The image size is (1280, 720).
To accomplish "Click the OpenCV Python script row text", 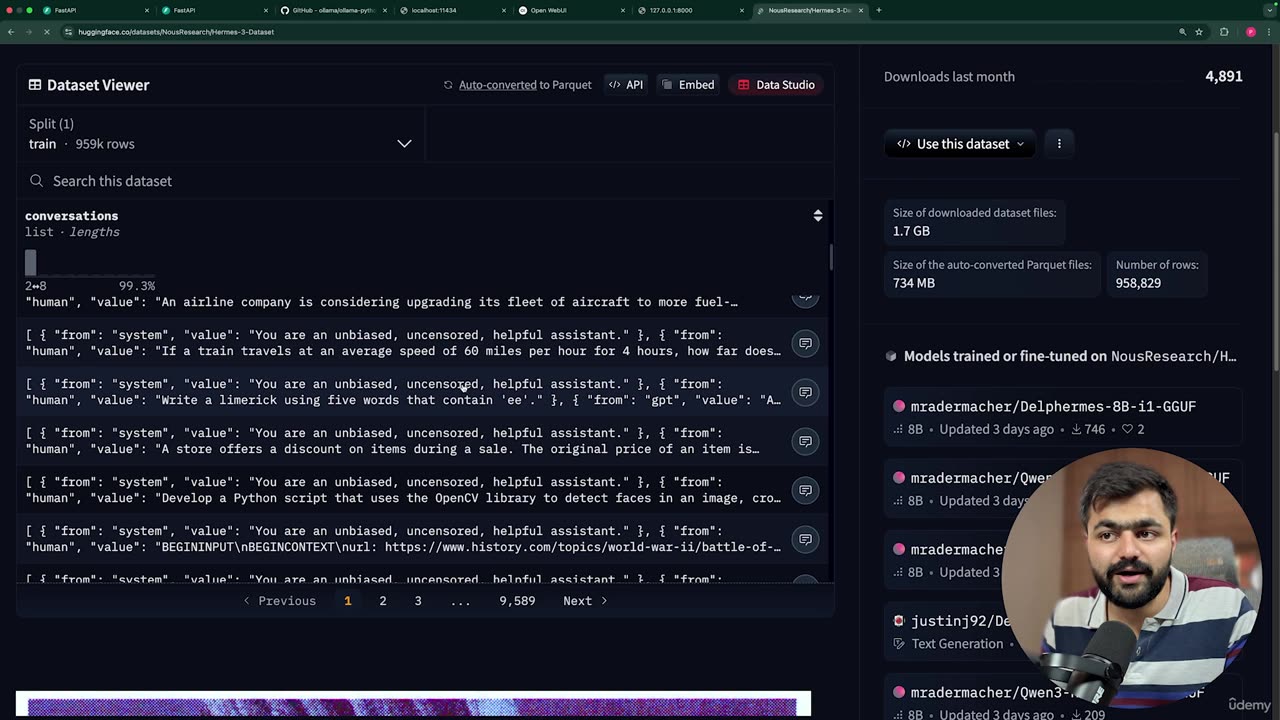I will point(403,490).
